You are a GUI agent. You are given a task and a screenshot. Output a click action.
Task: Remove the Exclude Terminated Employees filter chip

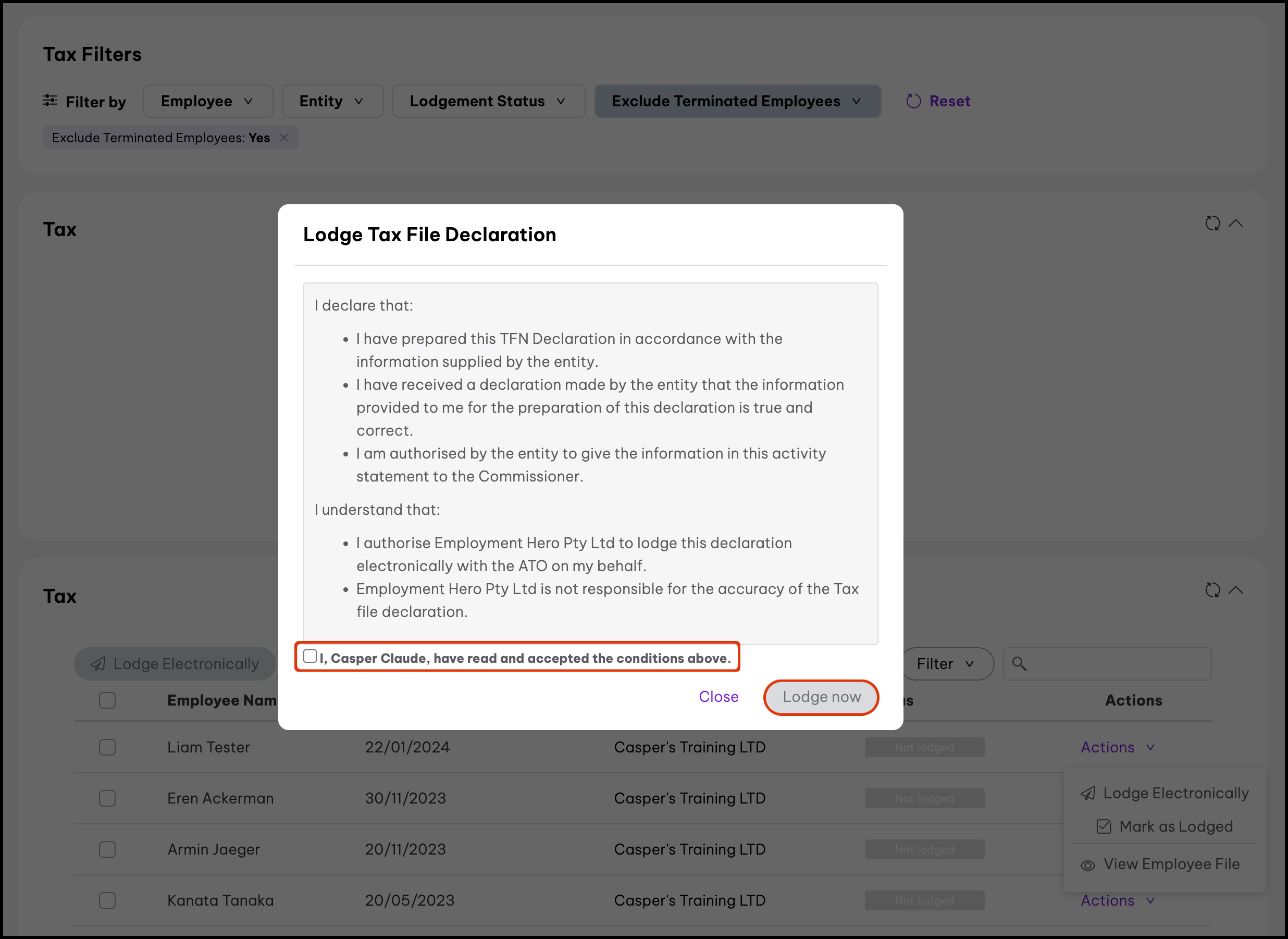(x=284, y=138)
